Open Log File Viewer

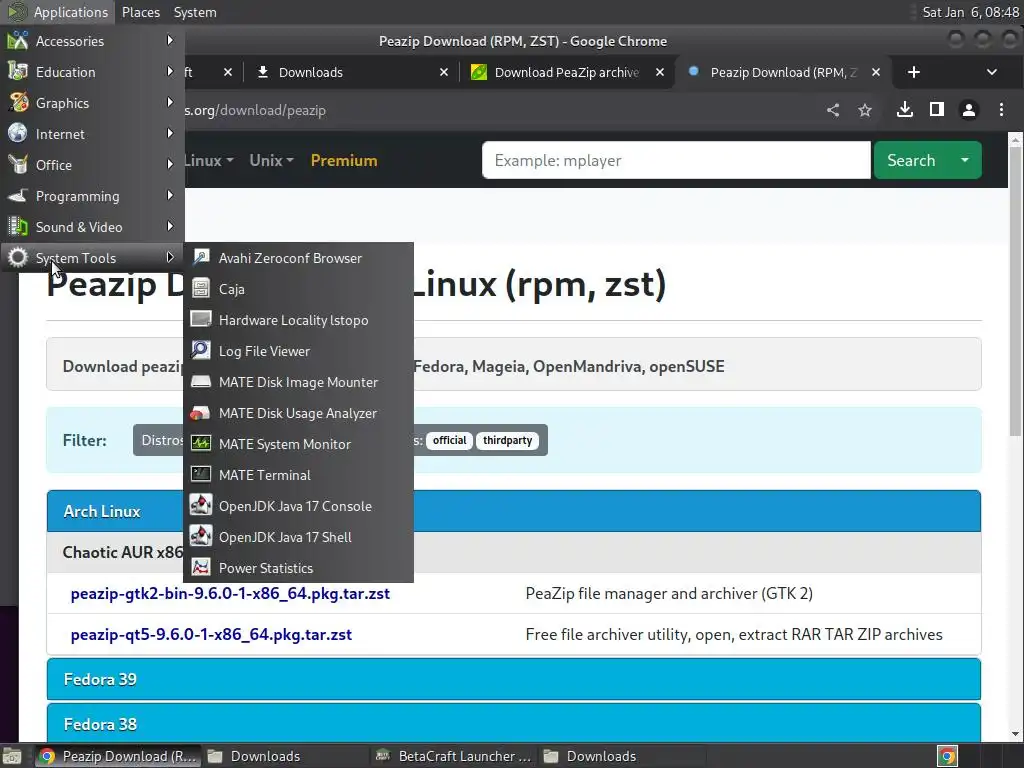[x=298, y=351]
